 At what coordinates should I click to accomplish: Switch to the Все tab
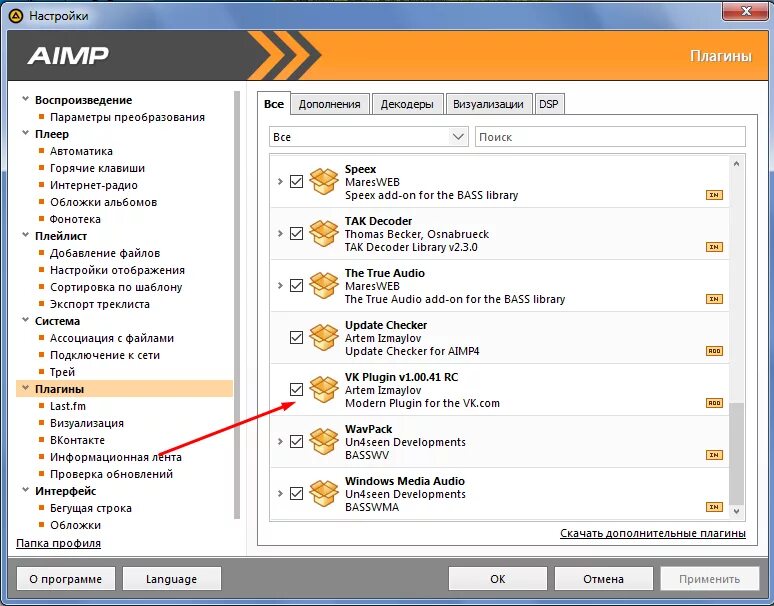coord(274,104)
